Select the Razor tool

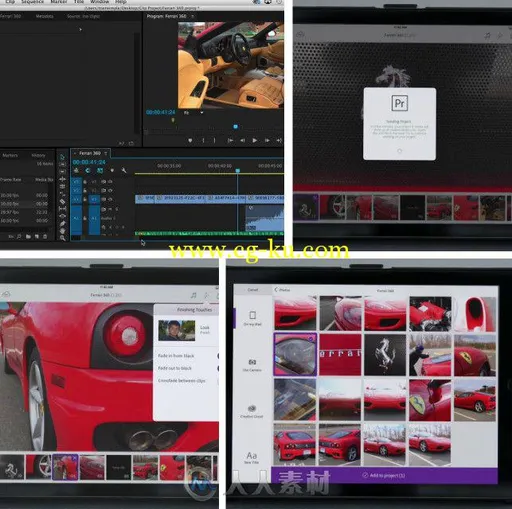62,201
